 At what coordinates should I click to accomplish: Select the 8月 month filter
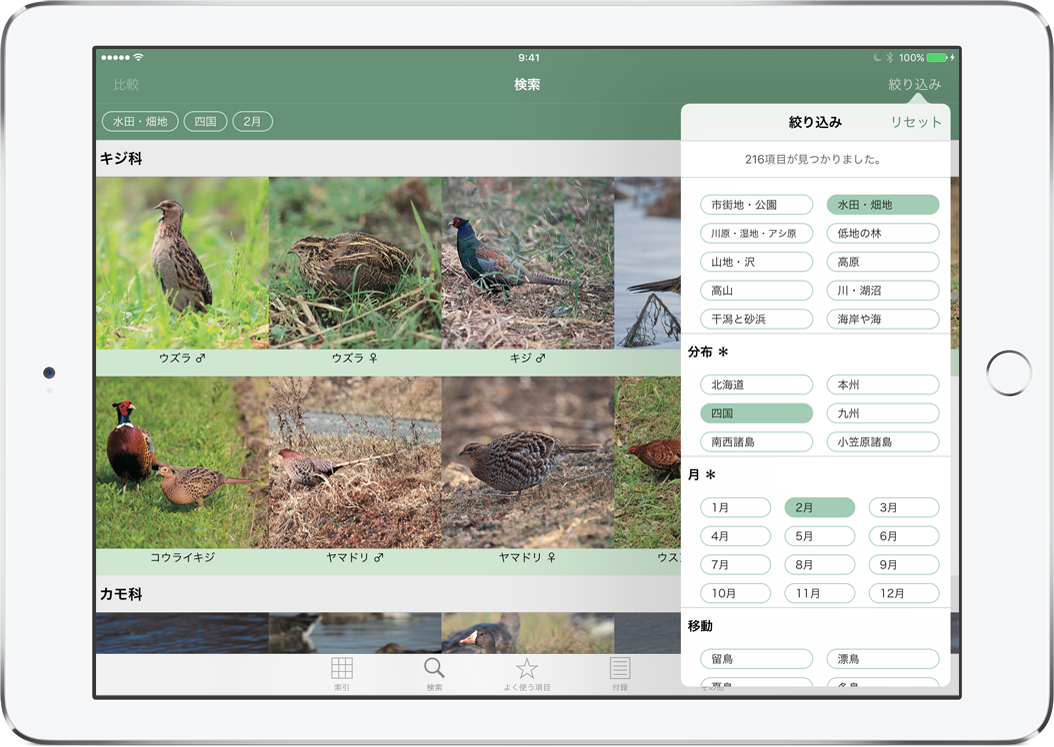(x=819, y=565)
